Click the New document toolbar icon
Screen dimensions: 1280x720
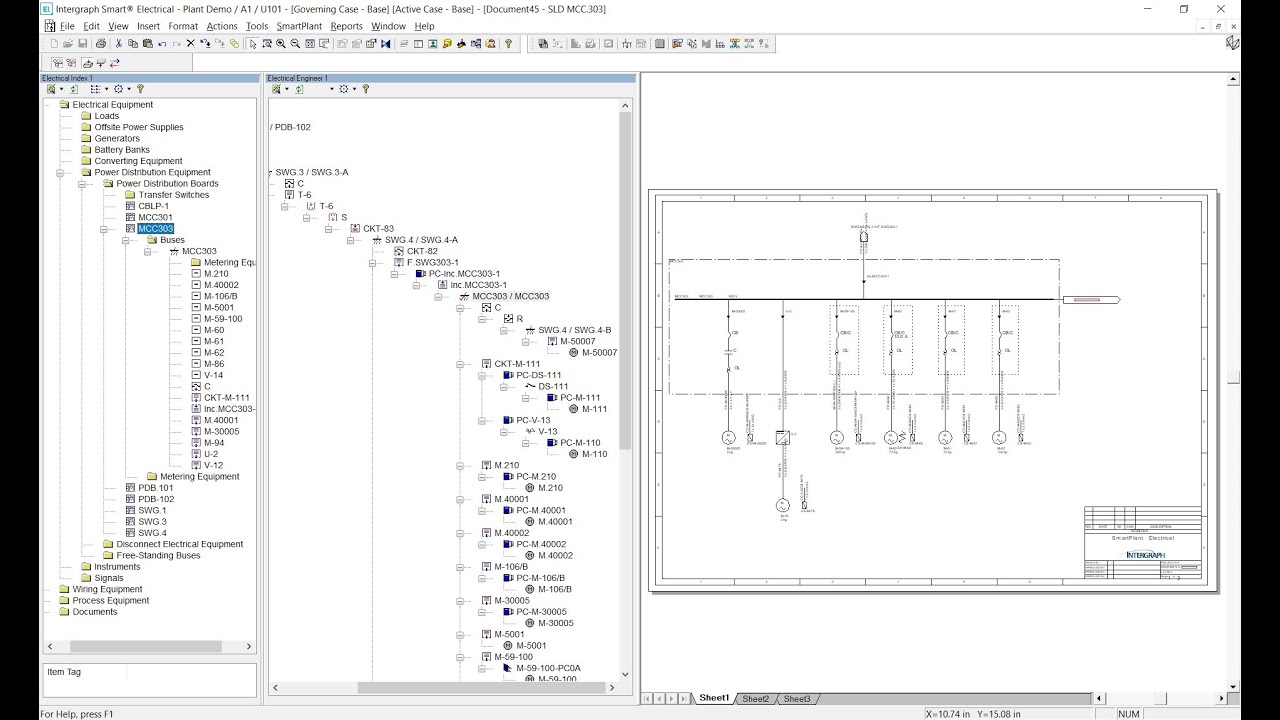coord(54,43)
